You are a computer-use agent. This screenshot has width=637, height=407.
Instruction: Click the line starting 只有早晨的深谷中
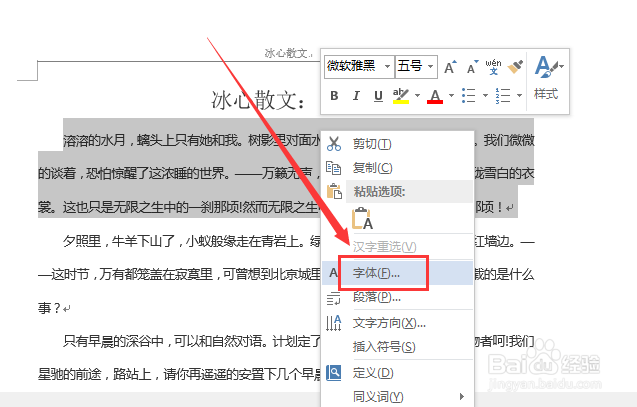(192, 341)
